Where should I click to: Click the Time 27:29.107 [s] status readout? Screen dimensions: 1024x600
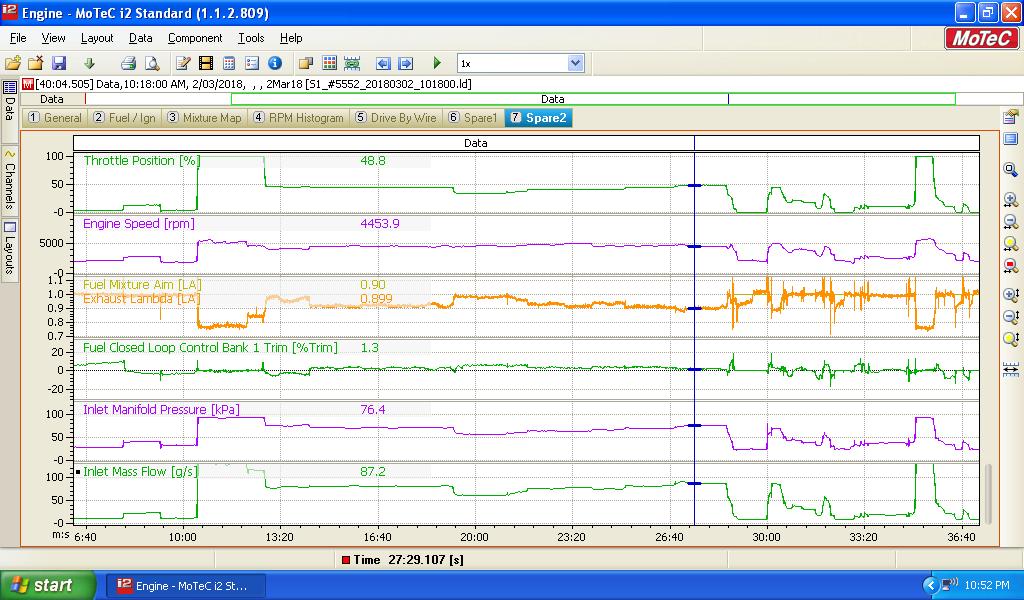402,560
